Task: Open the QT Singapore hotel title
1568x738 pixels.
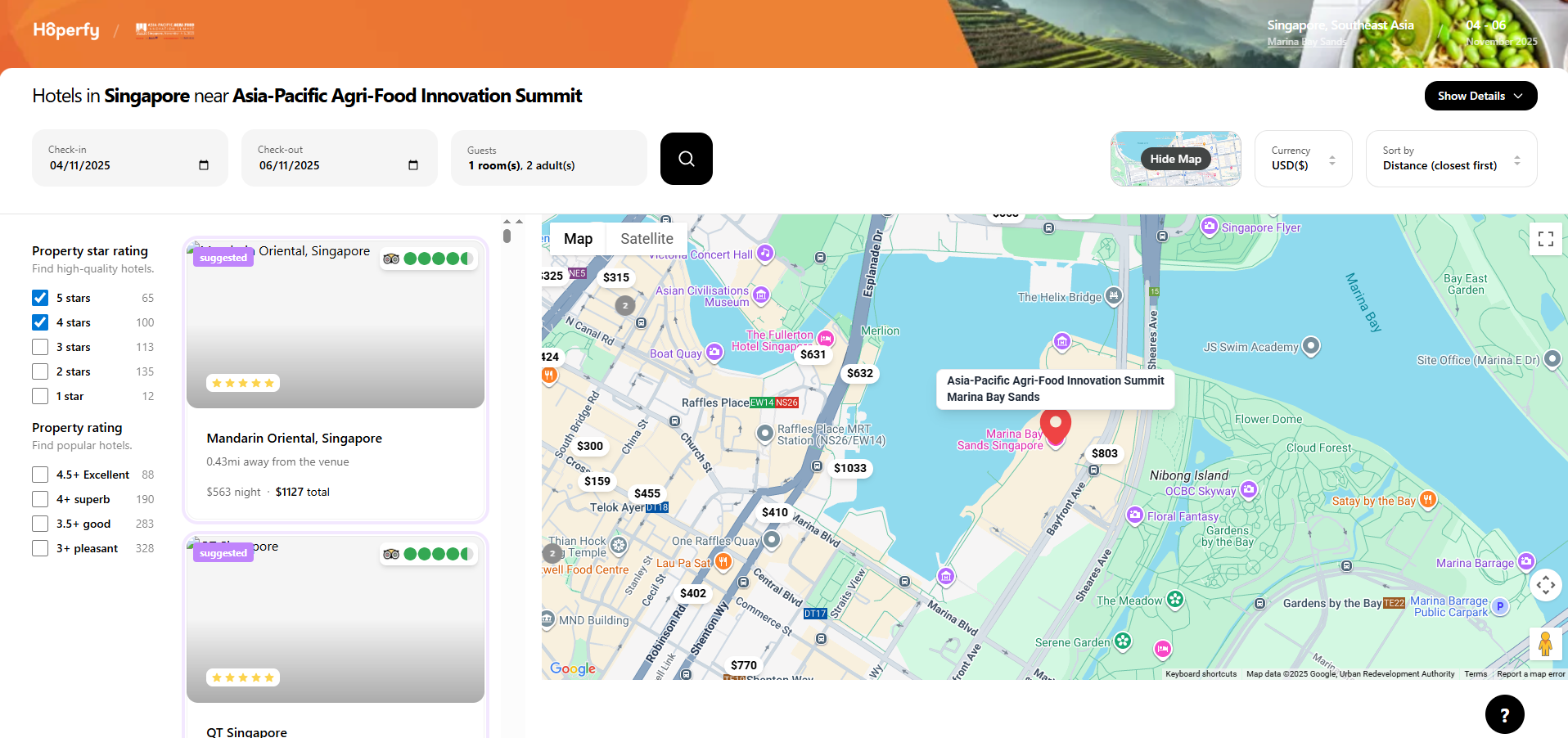Action: pos(246,731)
